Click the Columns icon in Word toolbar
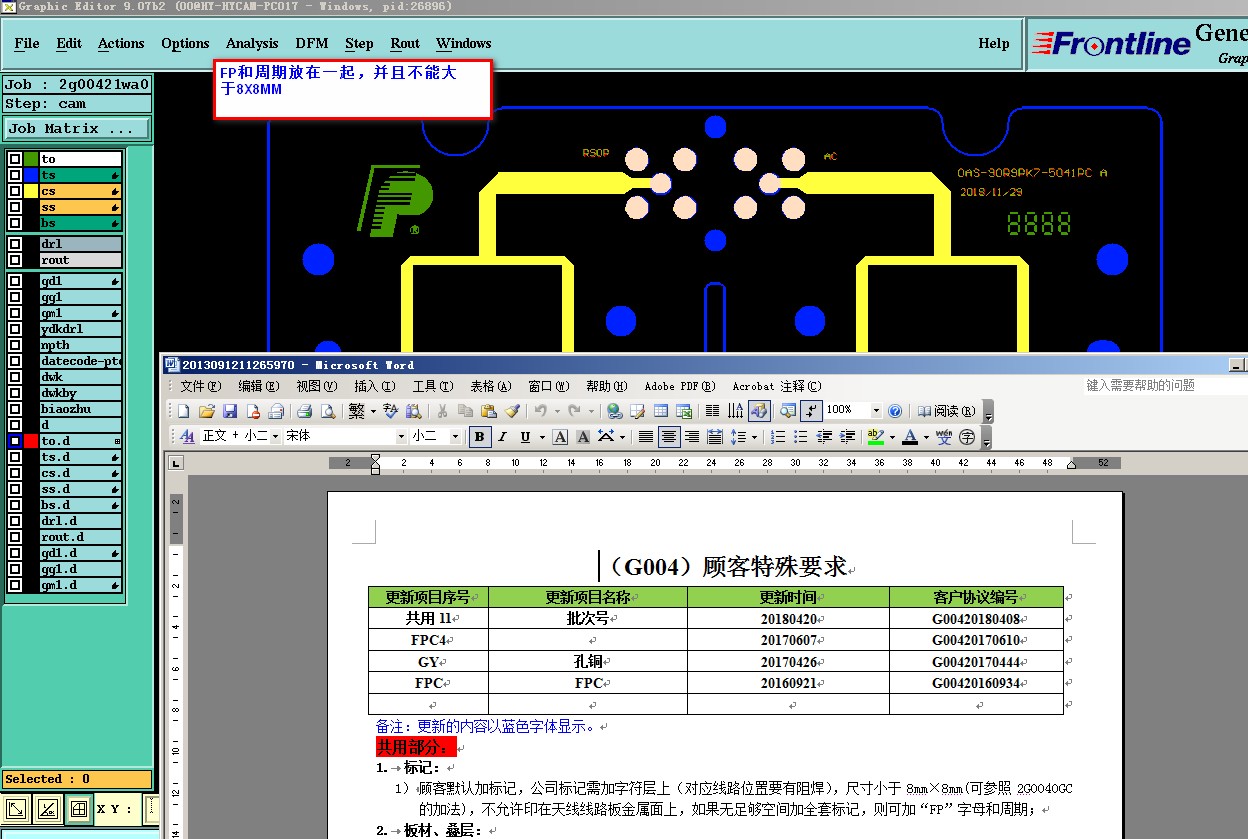The image size is (1248, 839). coord(713,411)
